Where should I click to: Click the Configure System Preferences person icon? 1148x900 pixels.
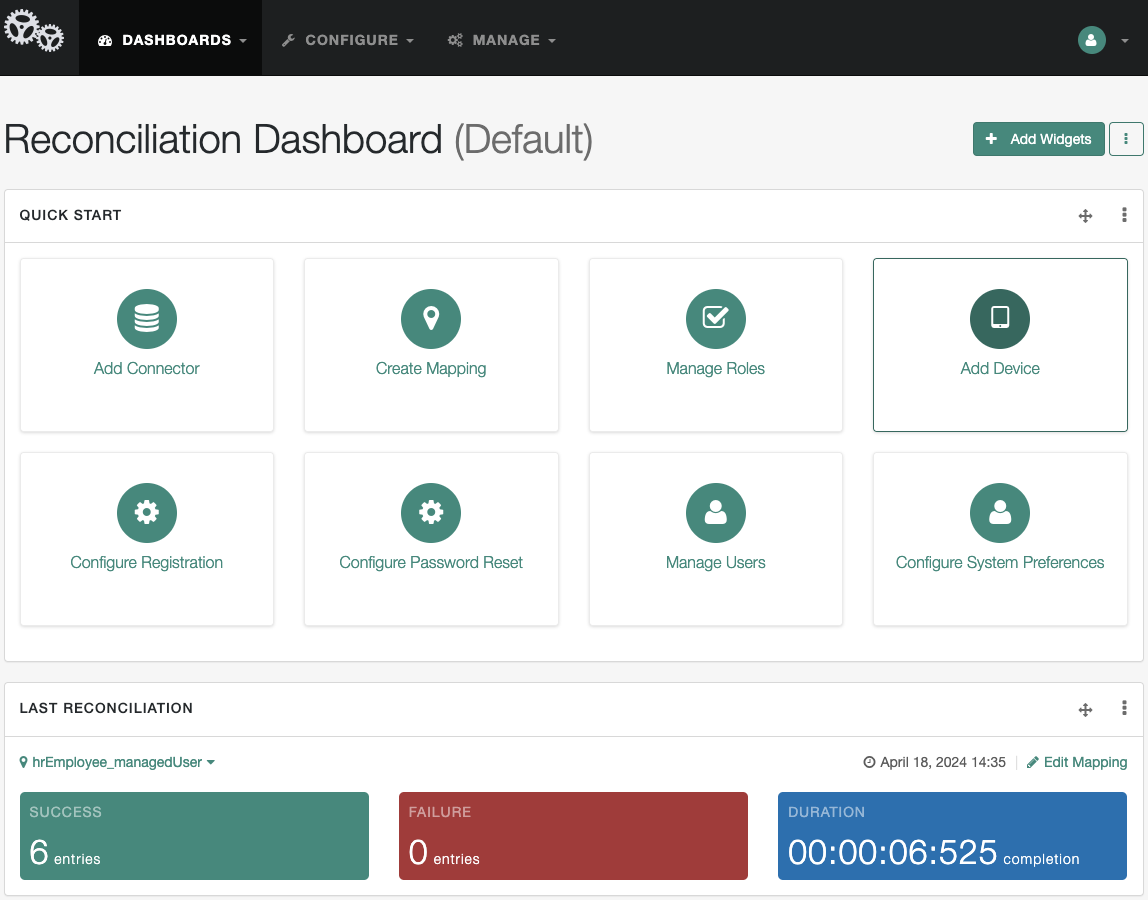click(x=999, y=513)
